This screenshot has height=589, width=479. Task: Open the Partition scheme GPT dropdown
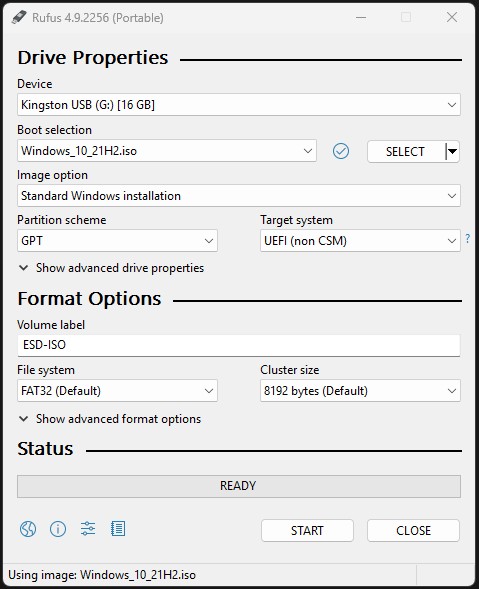click(x=117, y=241)
